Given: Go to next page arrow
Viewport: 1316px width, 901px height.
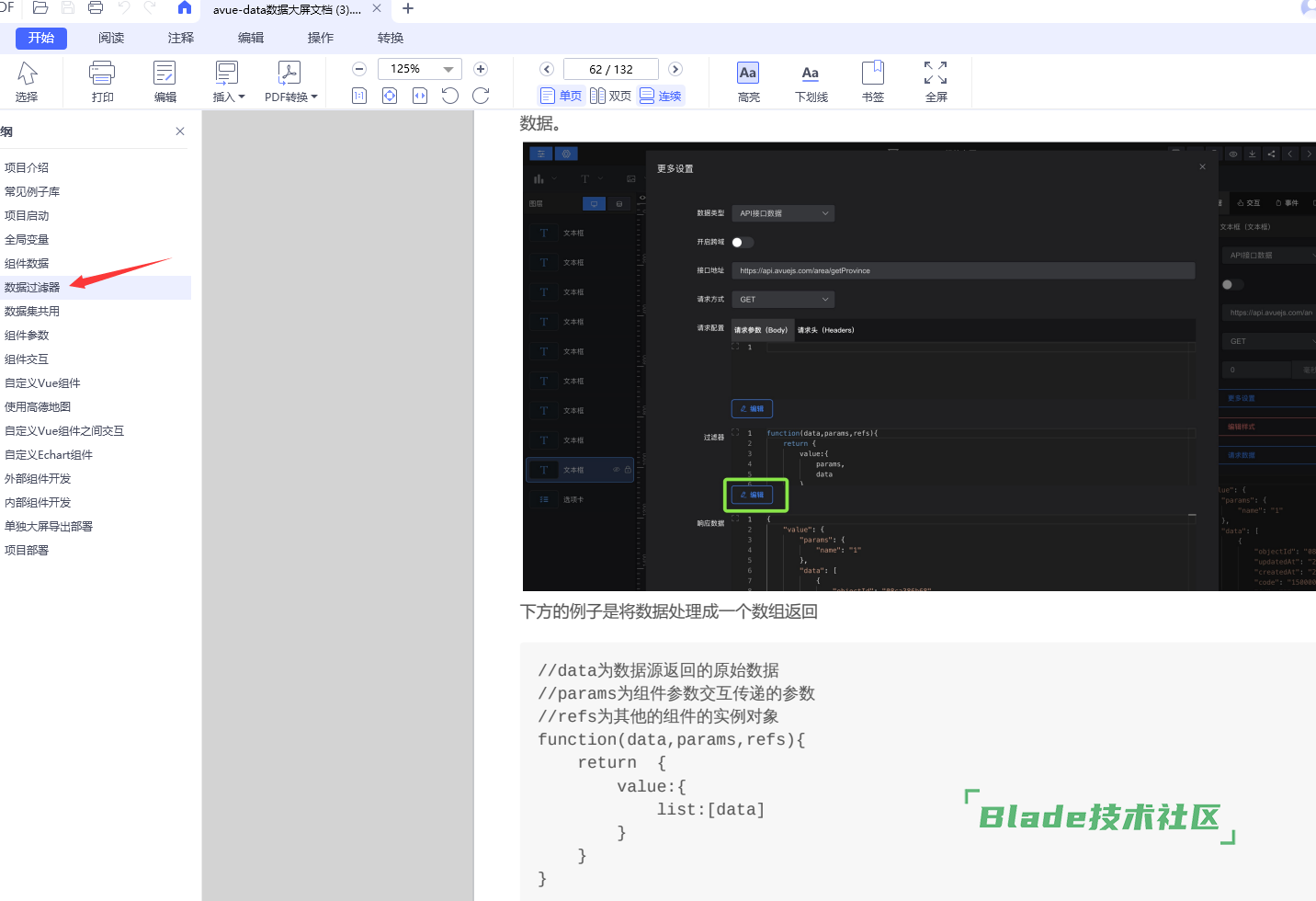Looking at the screenshot, I should point(675,69).
